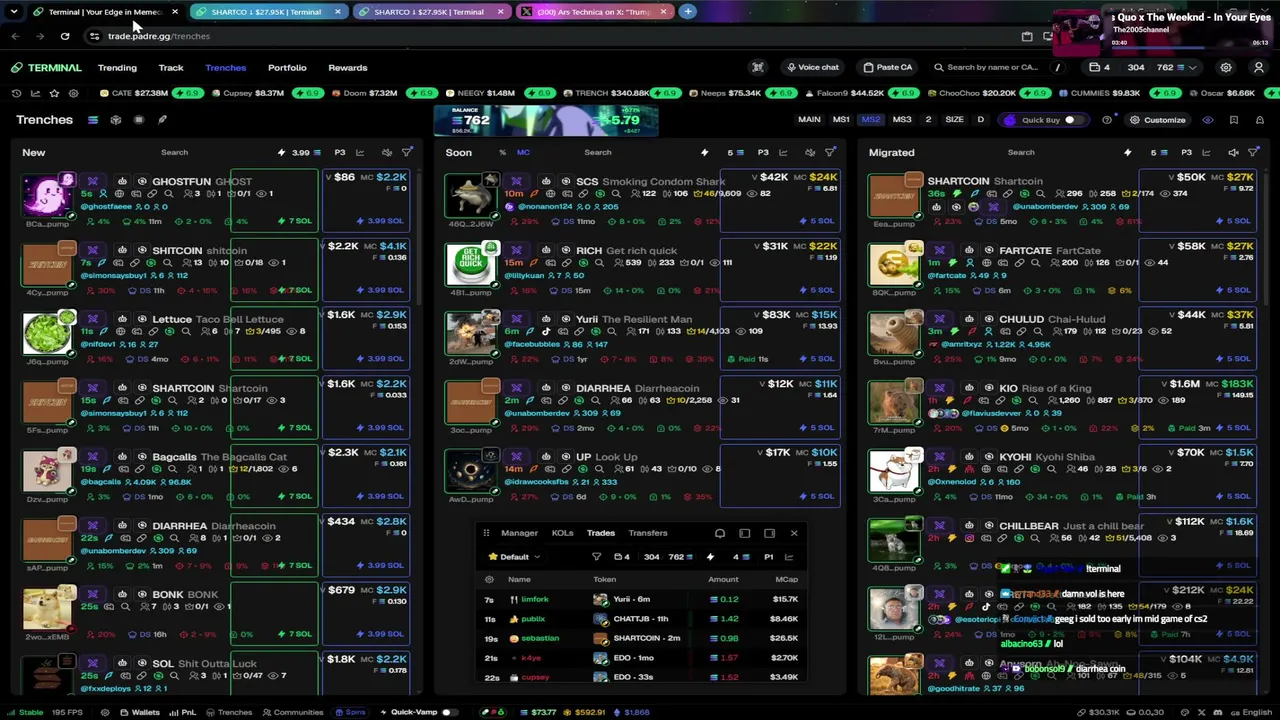
Task: Open the Rewards tab
Action: coord(348,68)
